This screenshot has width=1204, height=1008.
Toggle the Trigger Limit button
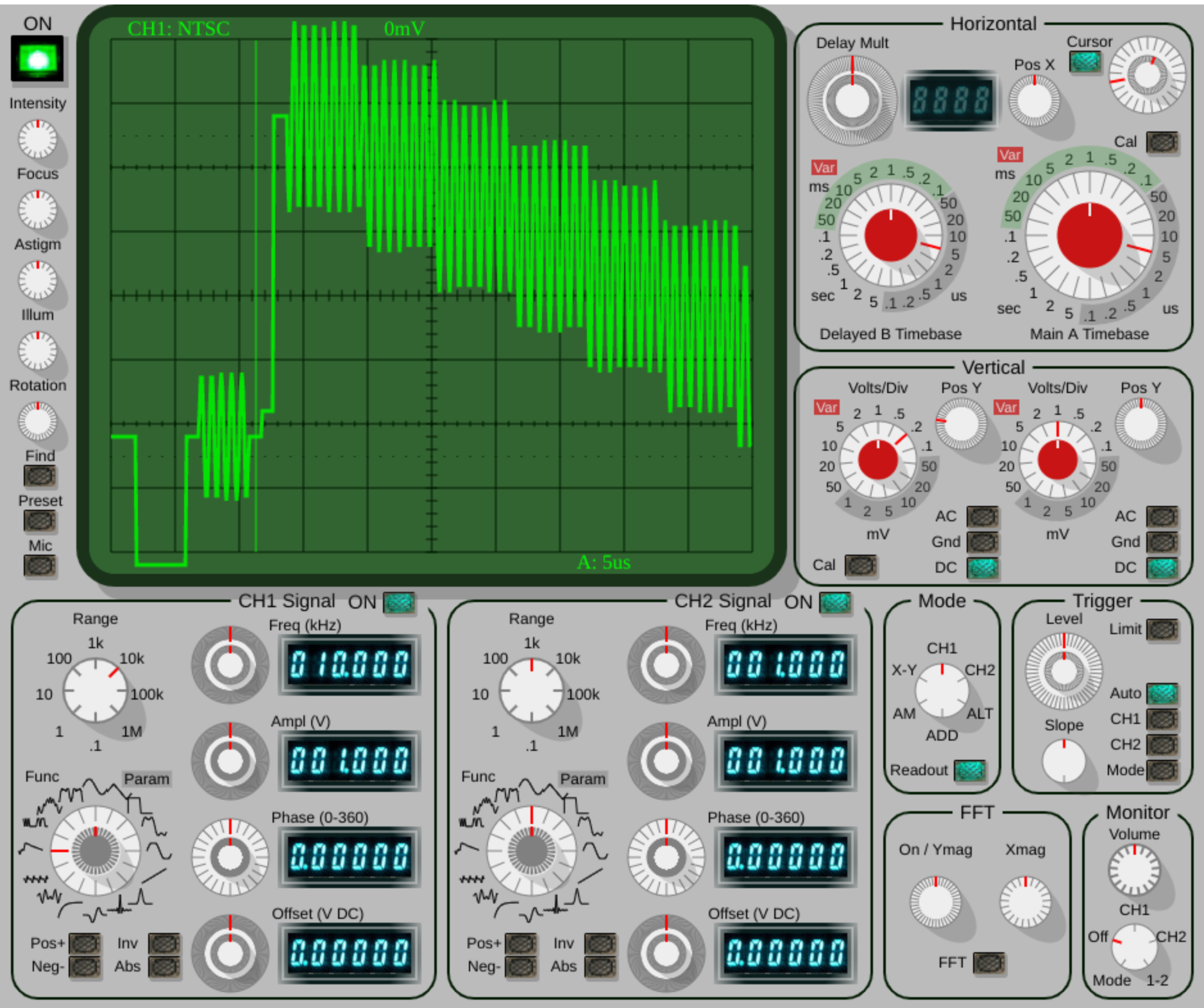click(1162, 630)
